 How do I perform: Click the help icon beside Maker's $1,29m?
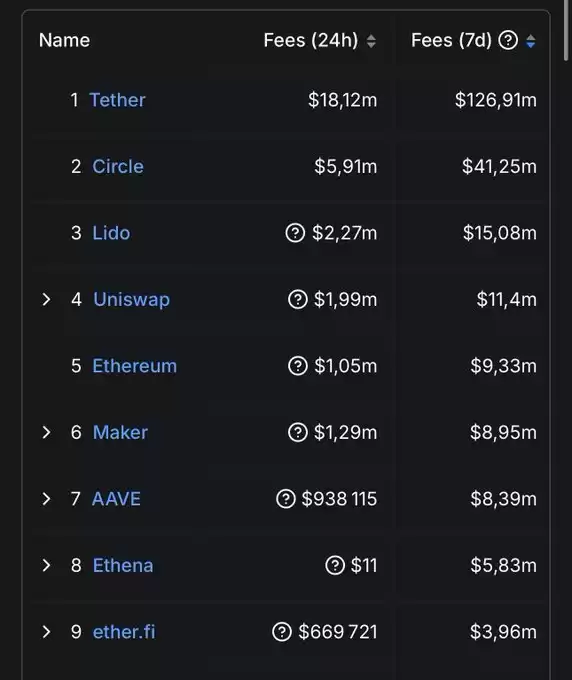pos(297,432)
